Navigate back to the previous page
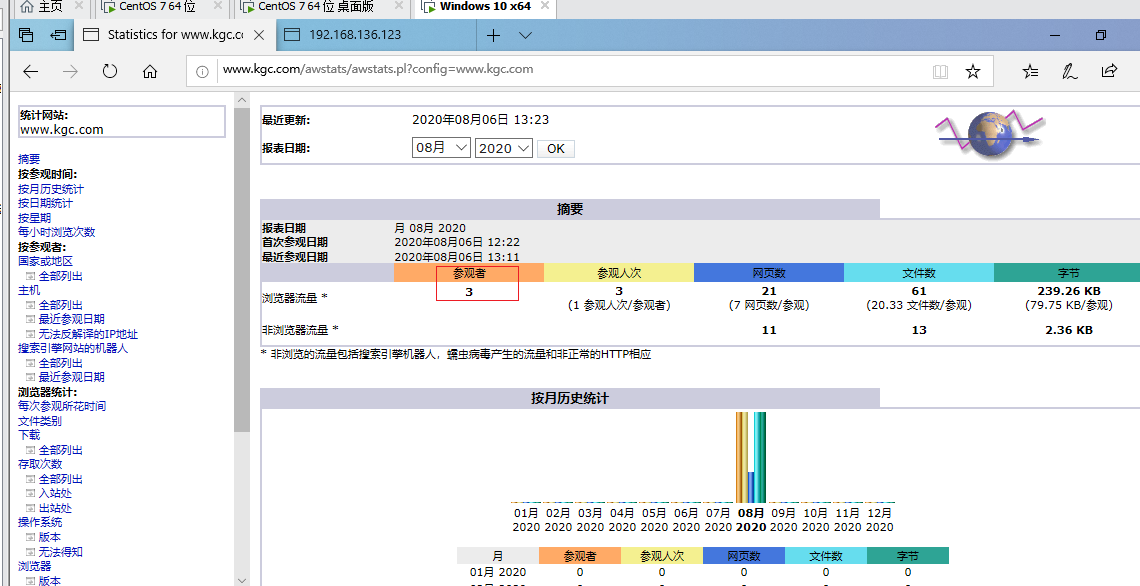 30,71
